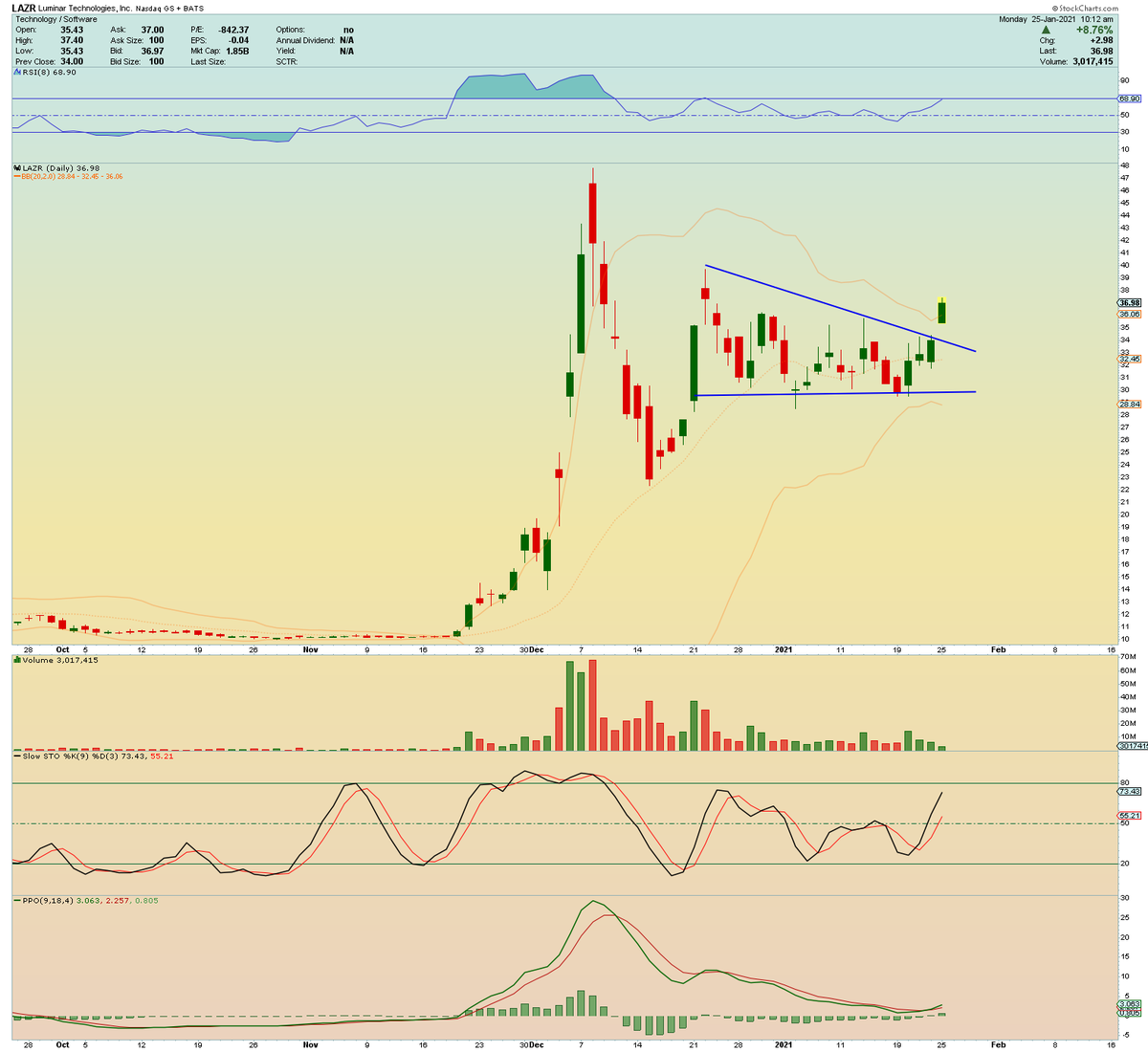
Task: Click the Dec label on the date axis
Action: 541,648
